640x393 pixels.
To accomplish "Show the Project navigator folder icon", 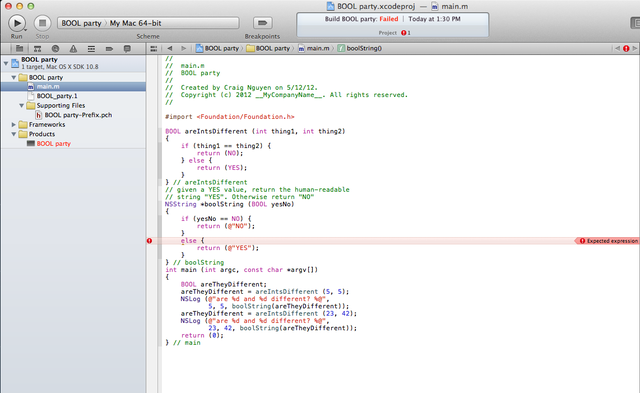I will coord(19,49).
